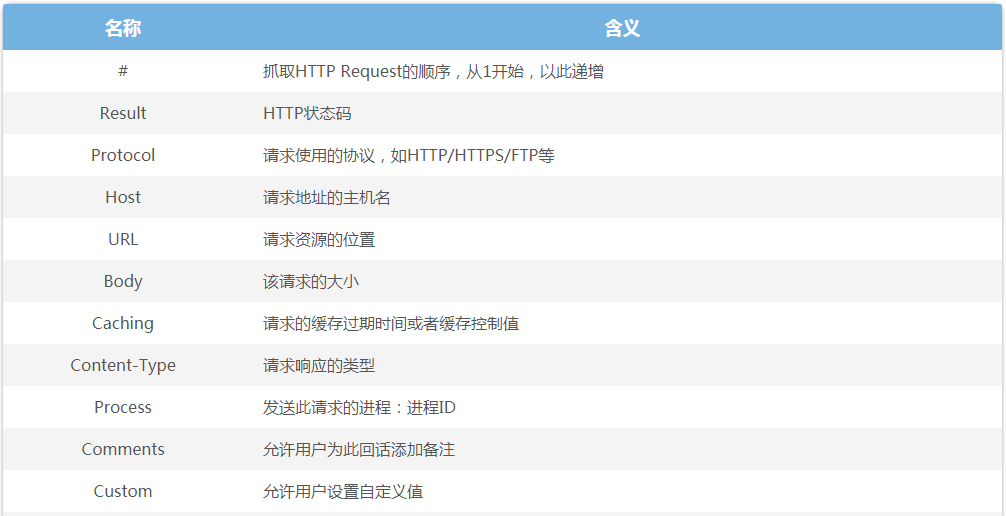Click the description 允许用户设置自定义值
Screen dimensions: 1006x516
click(343, 492)
